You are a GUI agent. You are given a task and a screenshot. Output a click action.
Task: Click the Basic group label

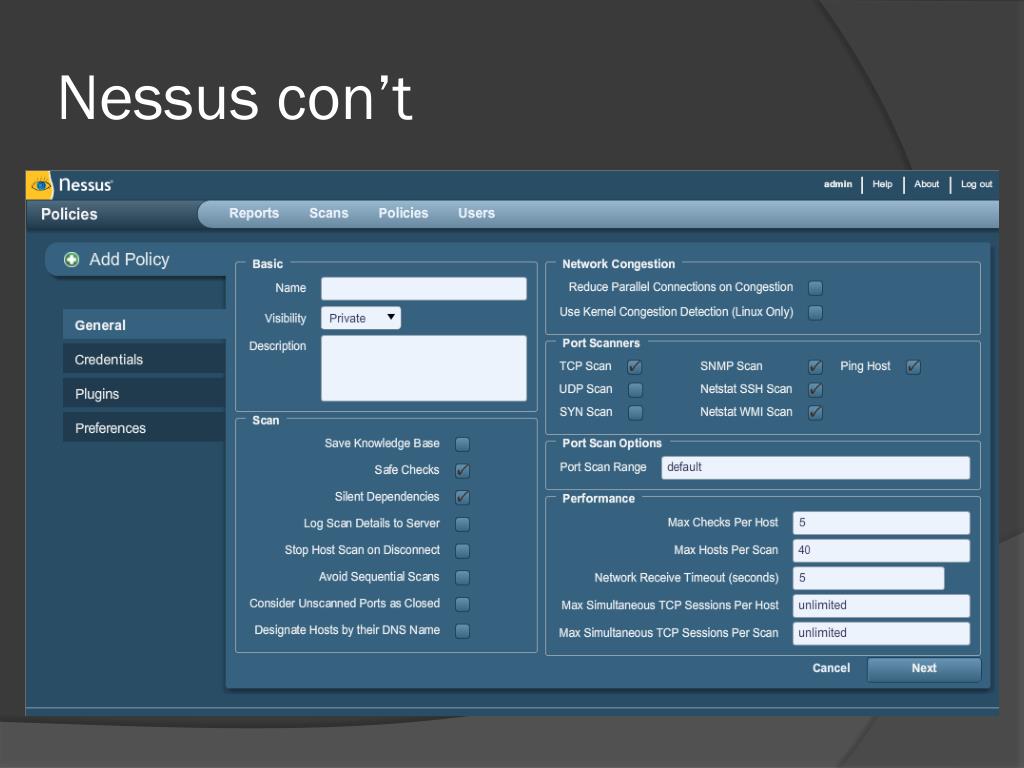[x=268, y=264]
